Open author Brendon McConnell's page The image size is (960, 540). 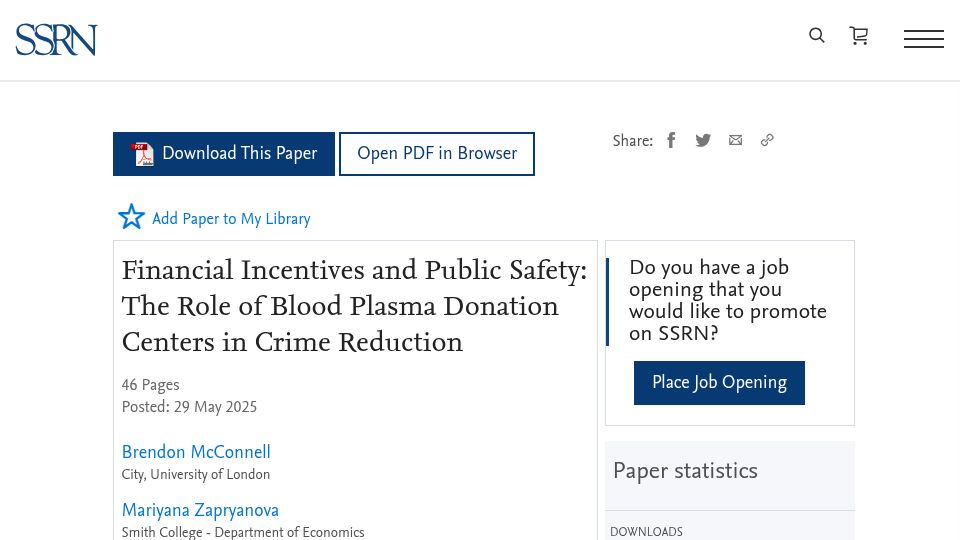(x=196, y=452)
